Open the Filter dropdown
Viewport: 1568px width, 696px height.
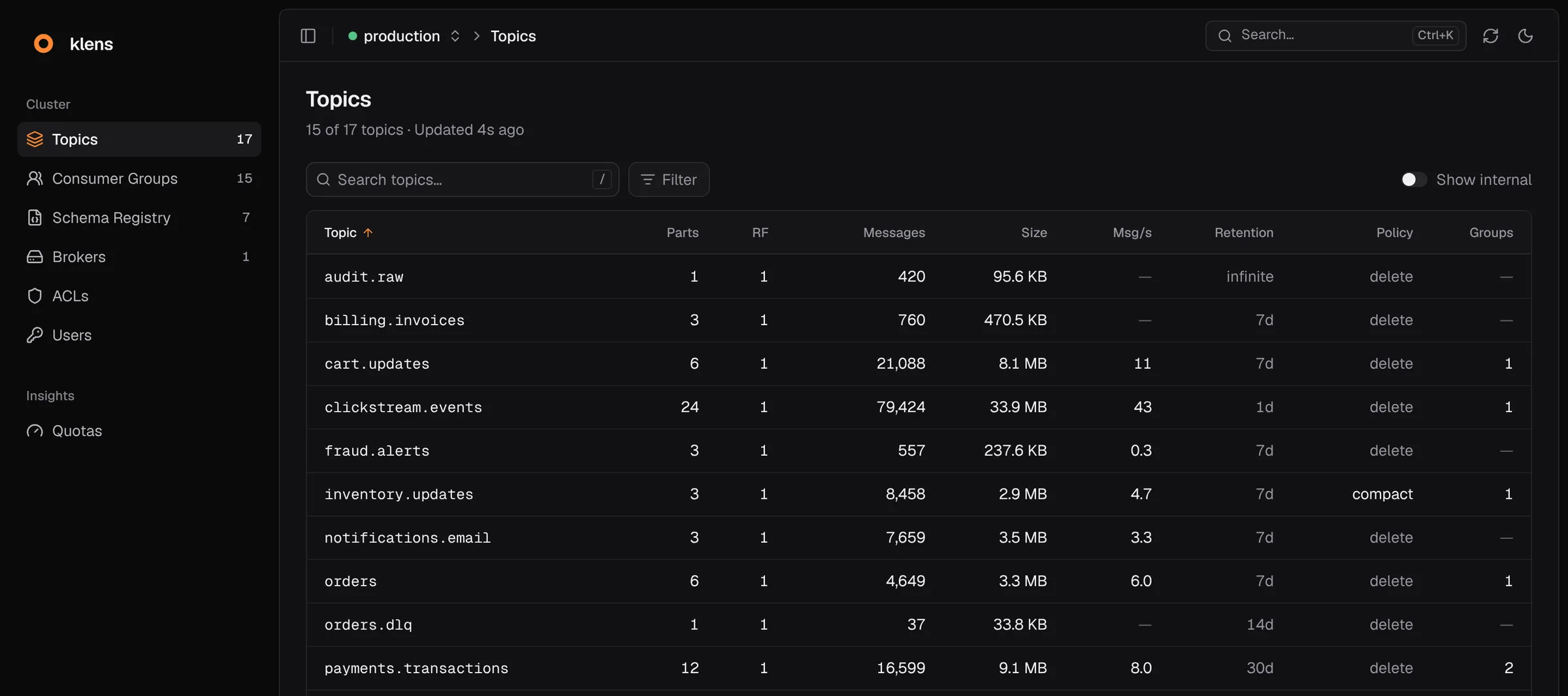tap(669, 180)
